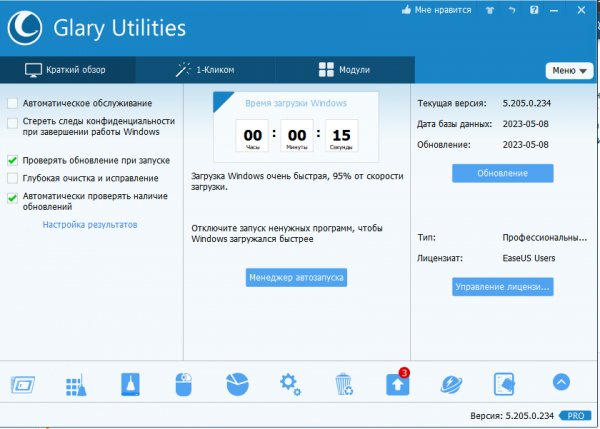Click the PRO badge in the status bar

pos(575,416)
